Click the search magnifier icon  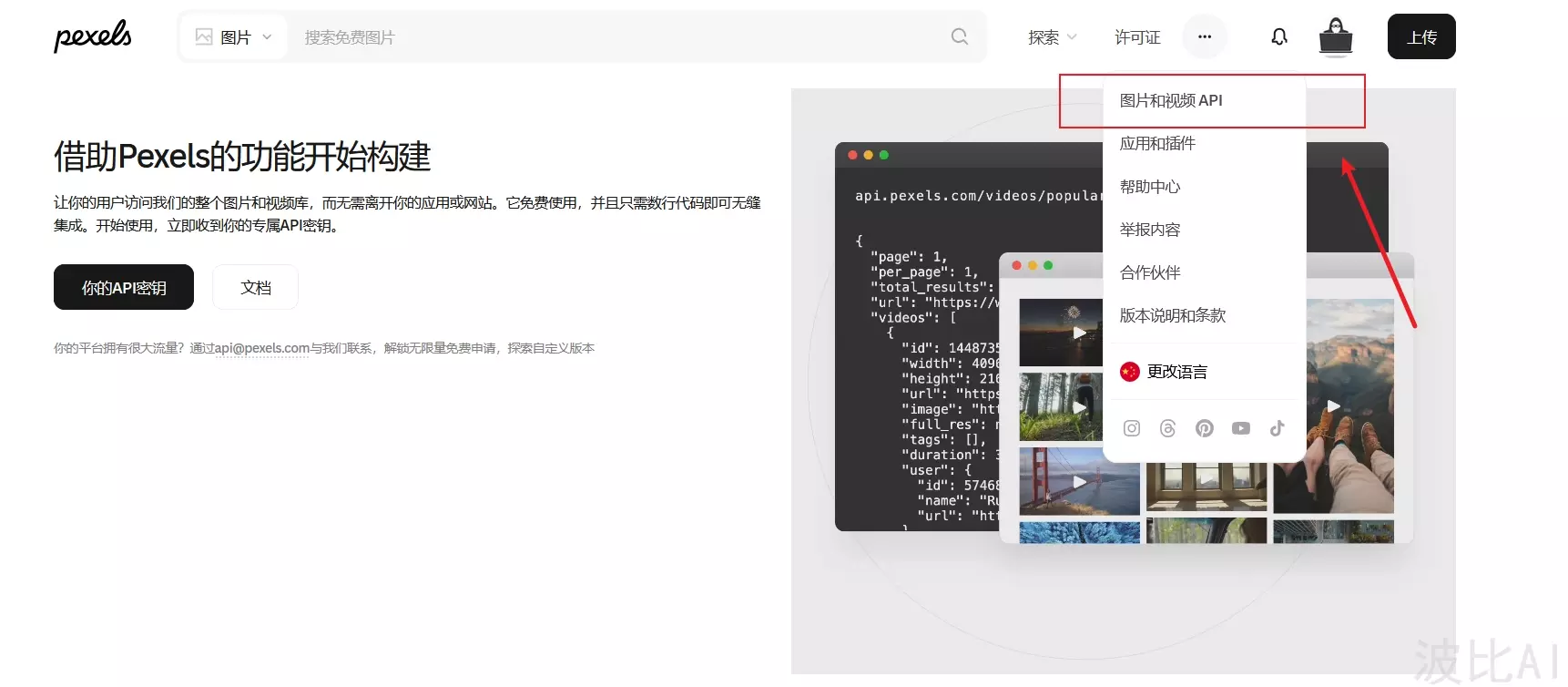pos(960,36)
